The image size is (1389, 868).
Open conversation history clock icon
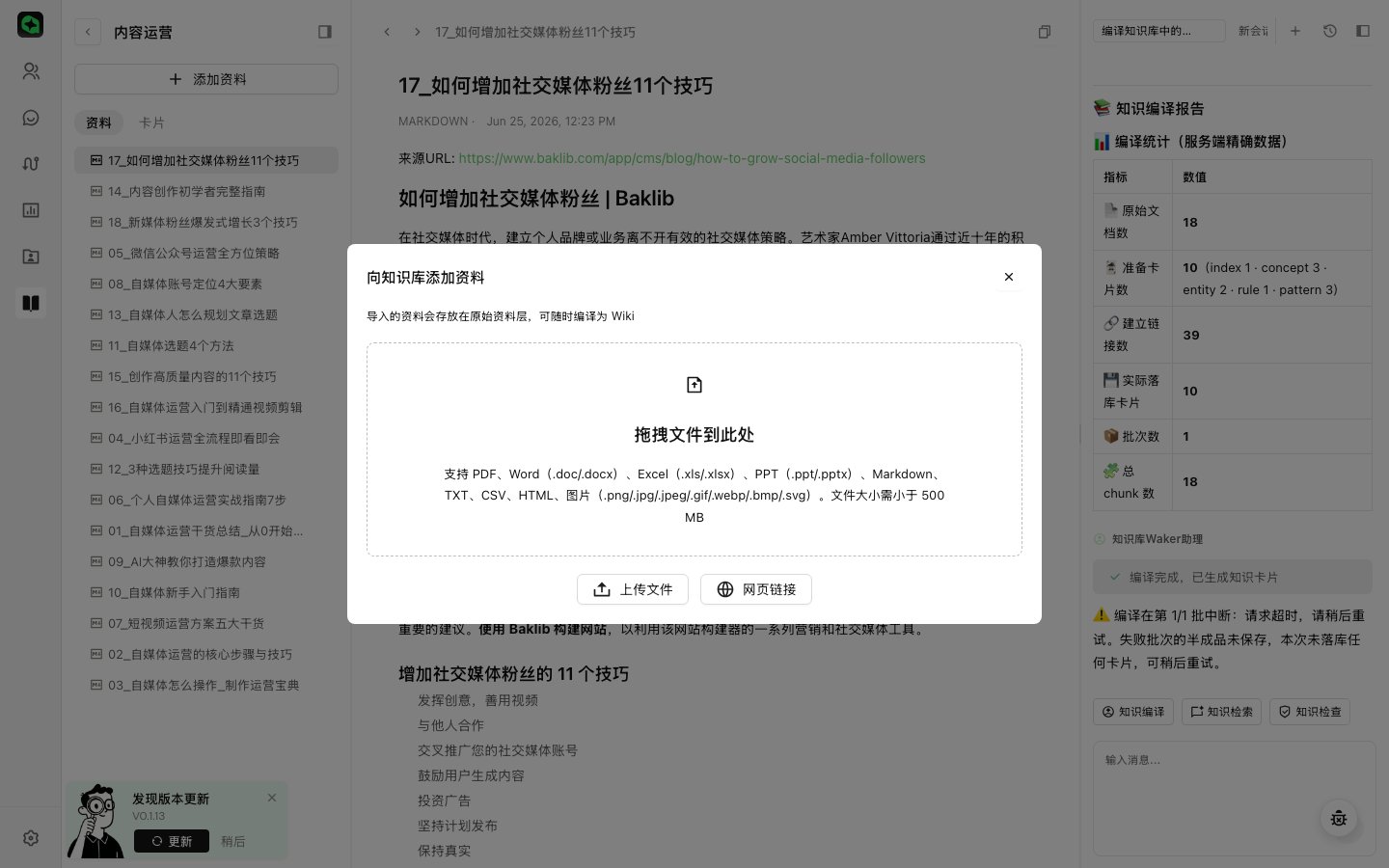pos(1329,31)
